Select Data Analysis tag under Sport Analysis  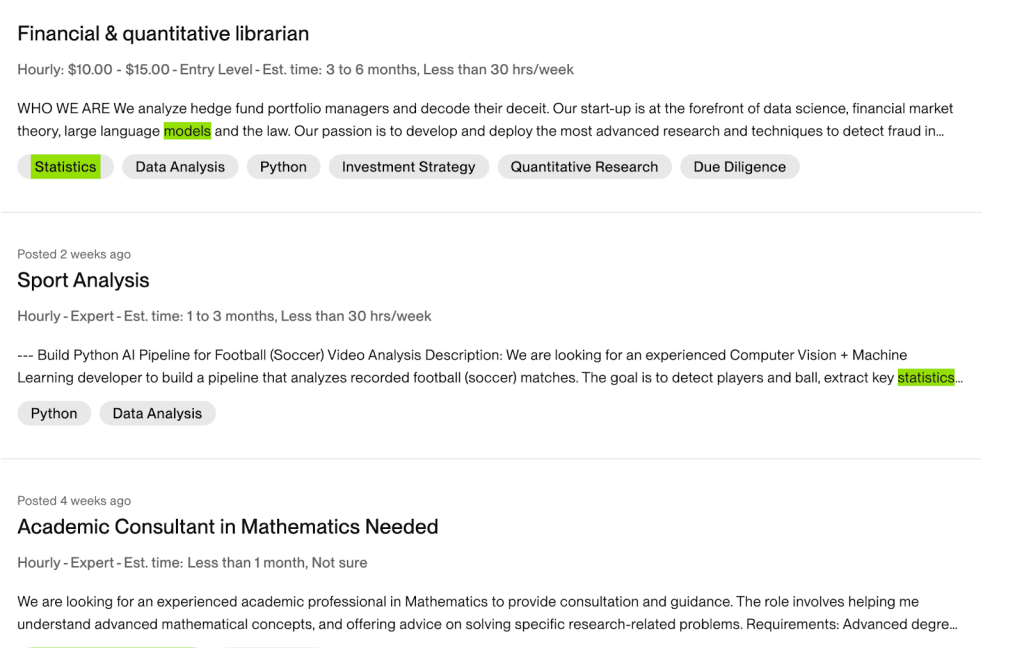coord(157,414)
